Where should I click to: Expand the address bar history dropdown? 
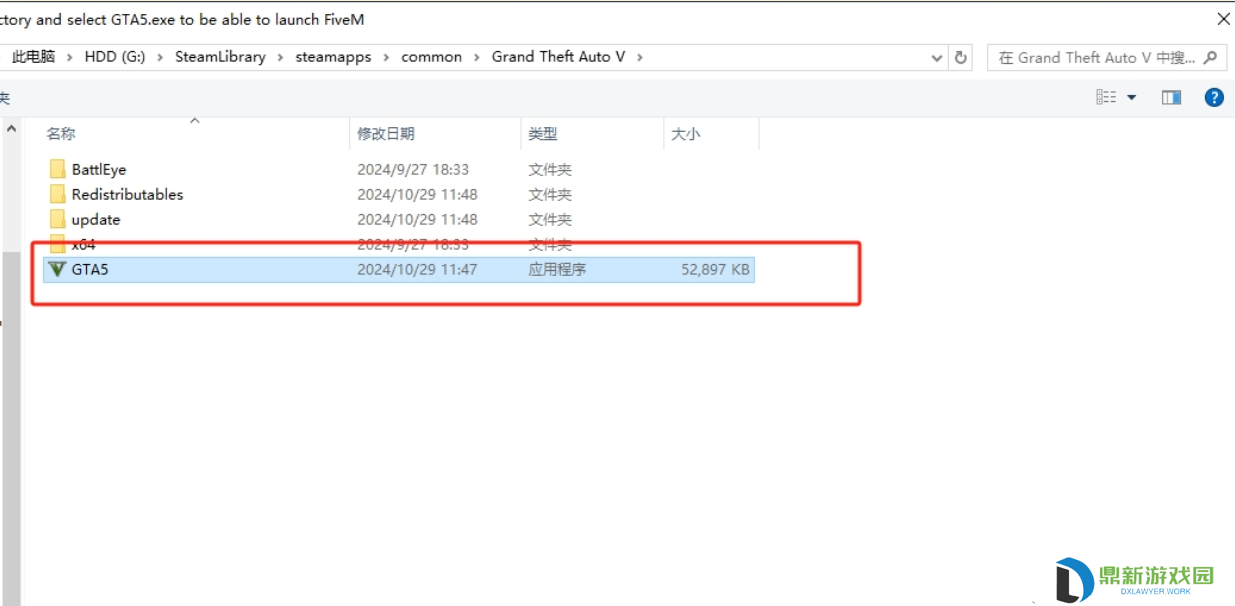937,57
